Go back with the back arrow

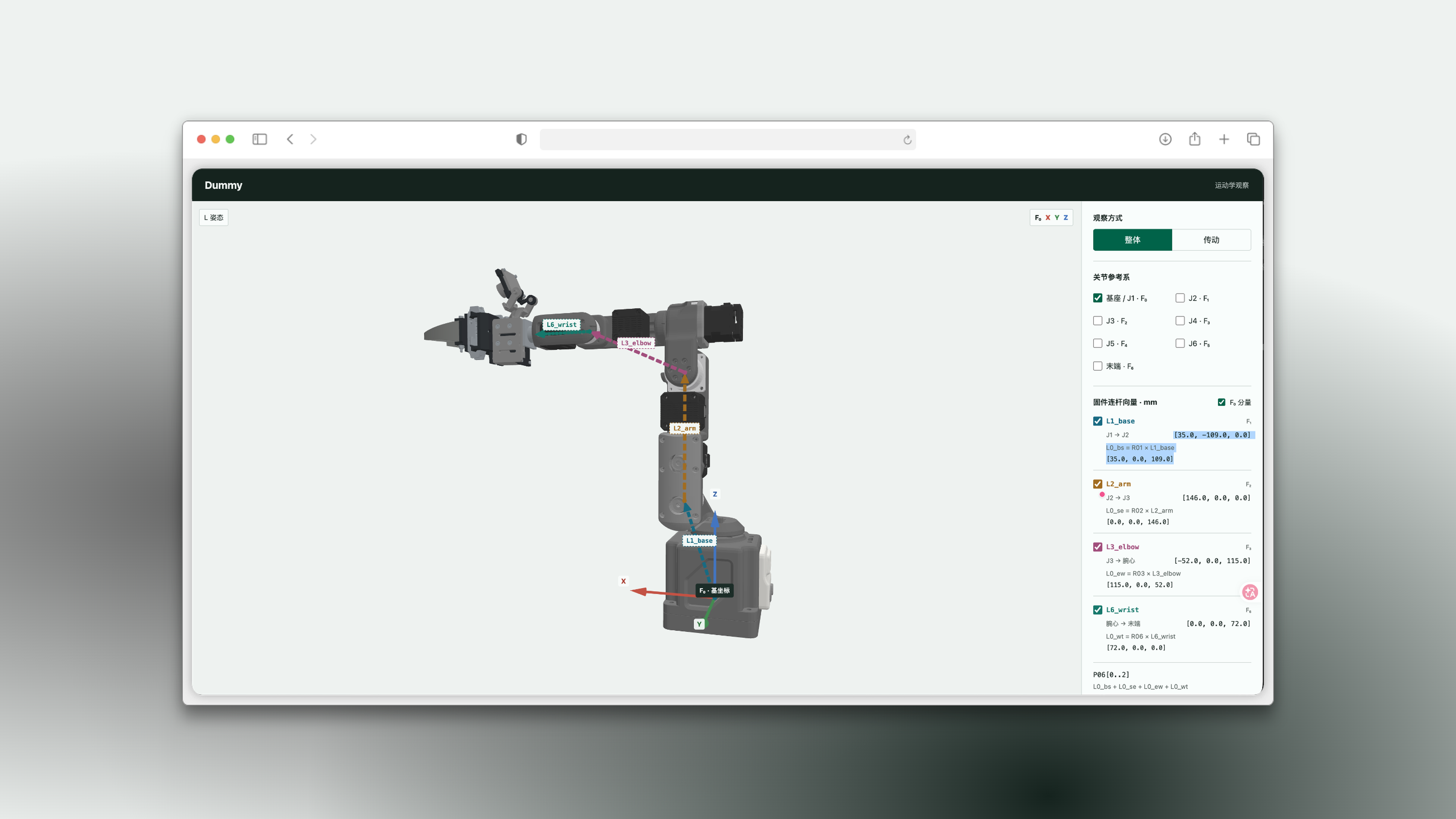290,139
